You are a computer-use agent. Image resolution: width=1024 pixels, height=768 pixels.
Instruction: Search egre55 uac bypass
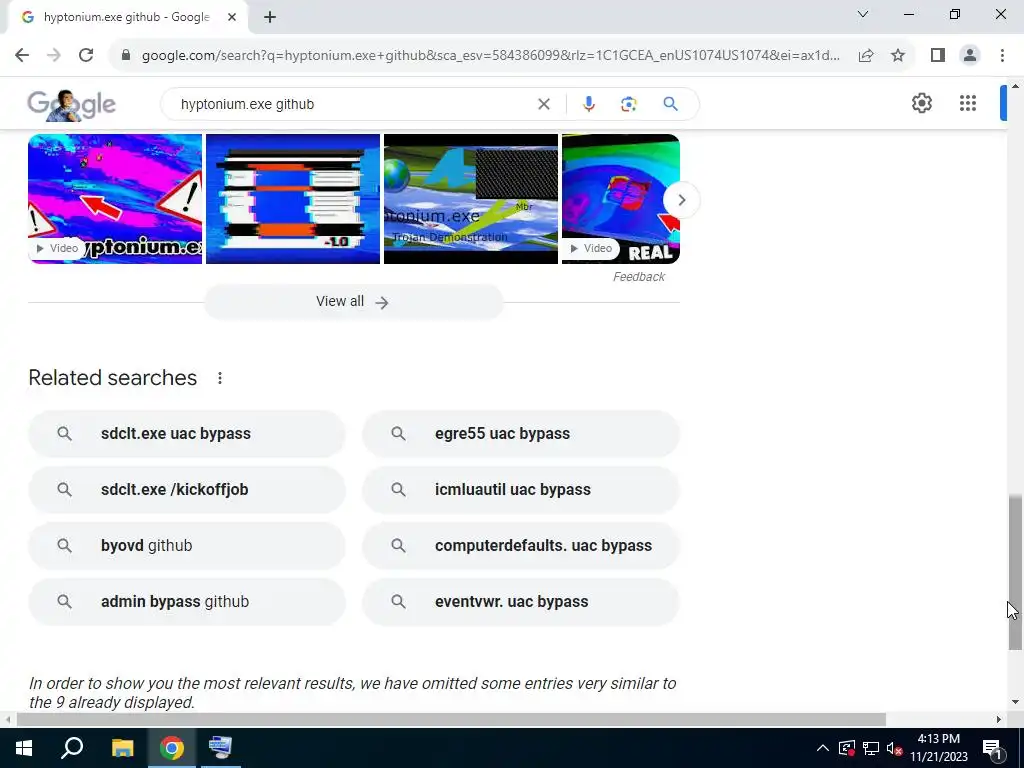[x=521, y=434]
